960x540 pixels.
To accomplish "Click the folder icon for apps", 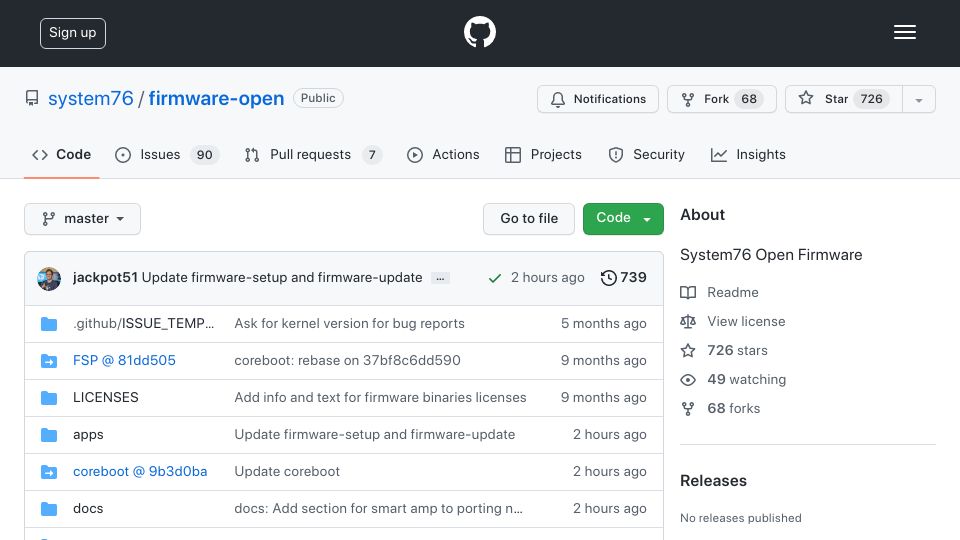I will click(49, 435).
